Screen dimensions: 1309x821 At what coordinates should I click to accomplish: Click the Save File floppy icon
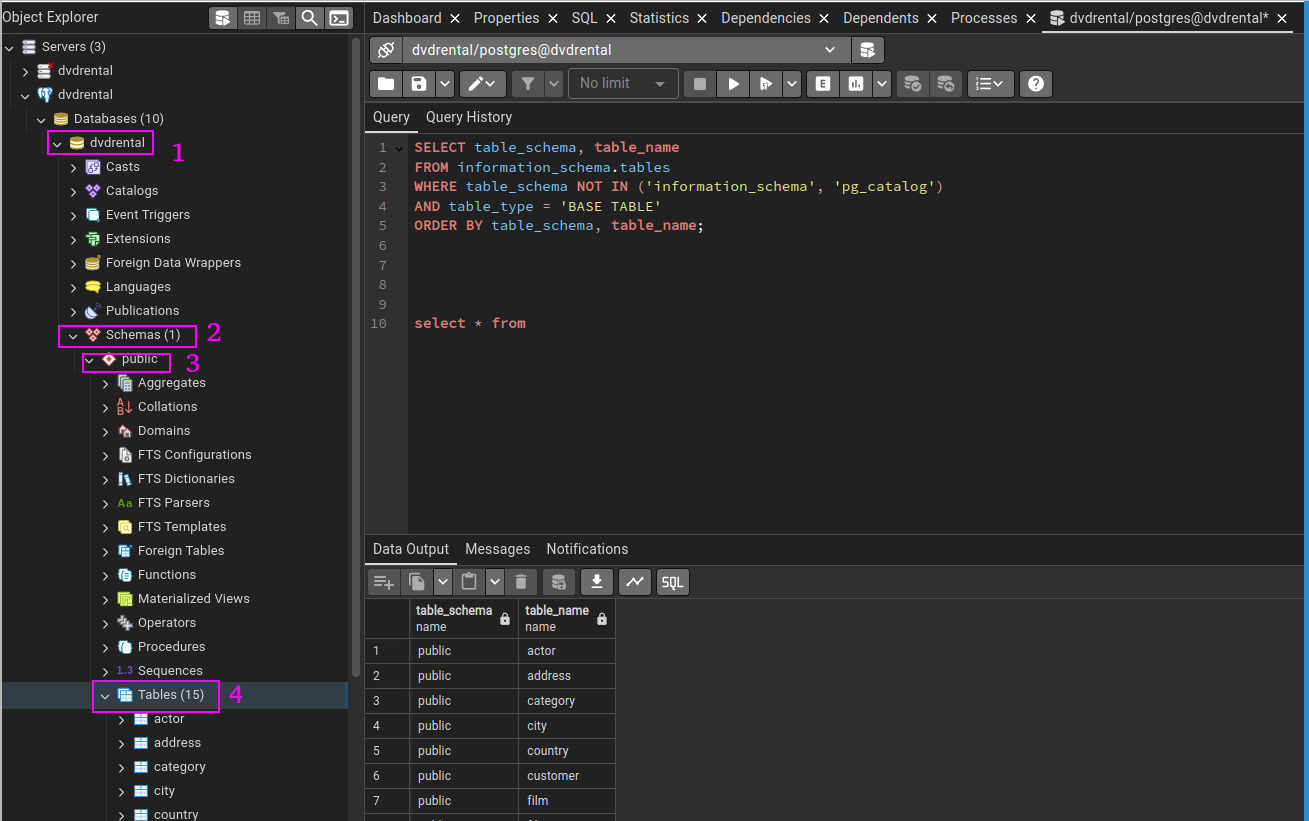pos(419,84)
